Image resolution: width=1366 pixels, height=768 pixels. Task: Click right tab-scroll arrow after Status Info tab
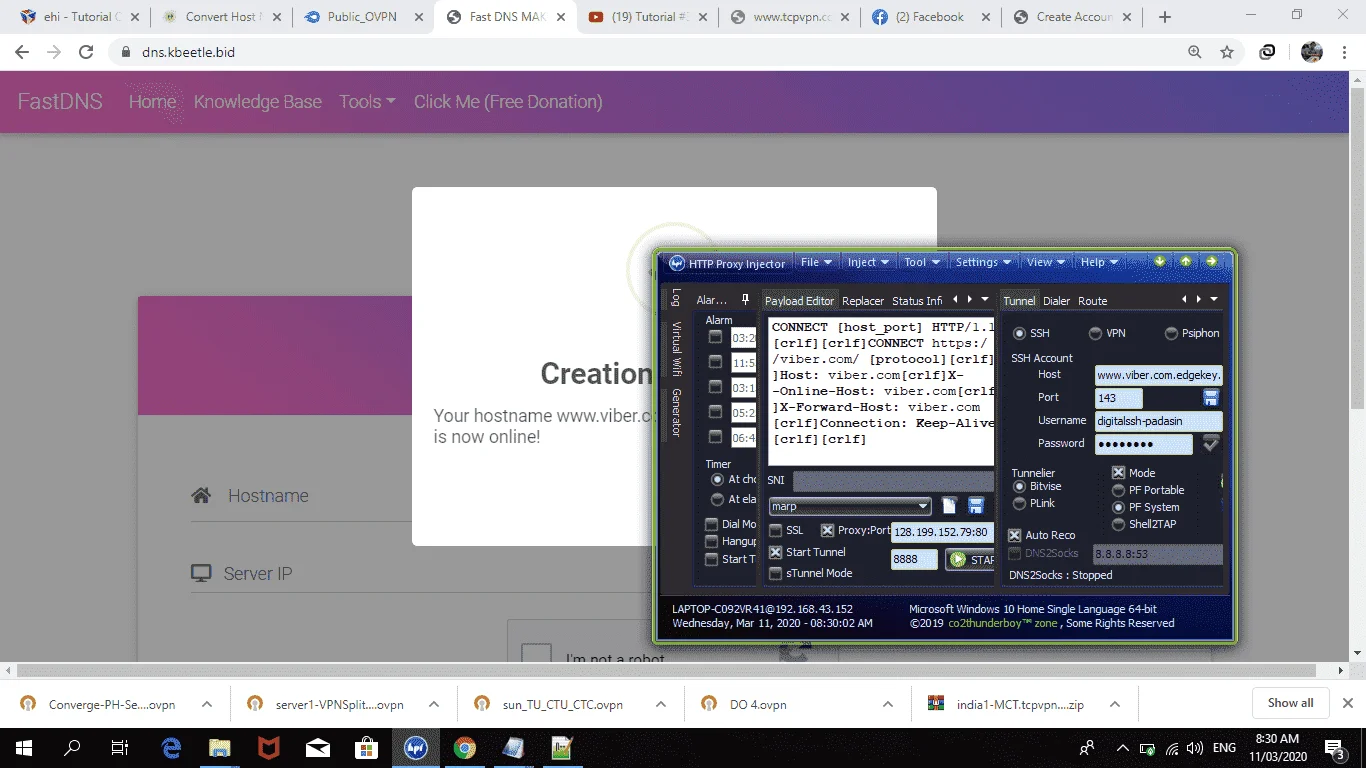click(969, 299)
